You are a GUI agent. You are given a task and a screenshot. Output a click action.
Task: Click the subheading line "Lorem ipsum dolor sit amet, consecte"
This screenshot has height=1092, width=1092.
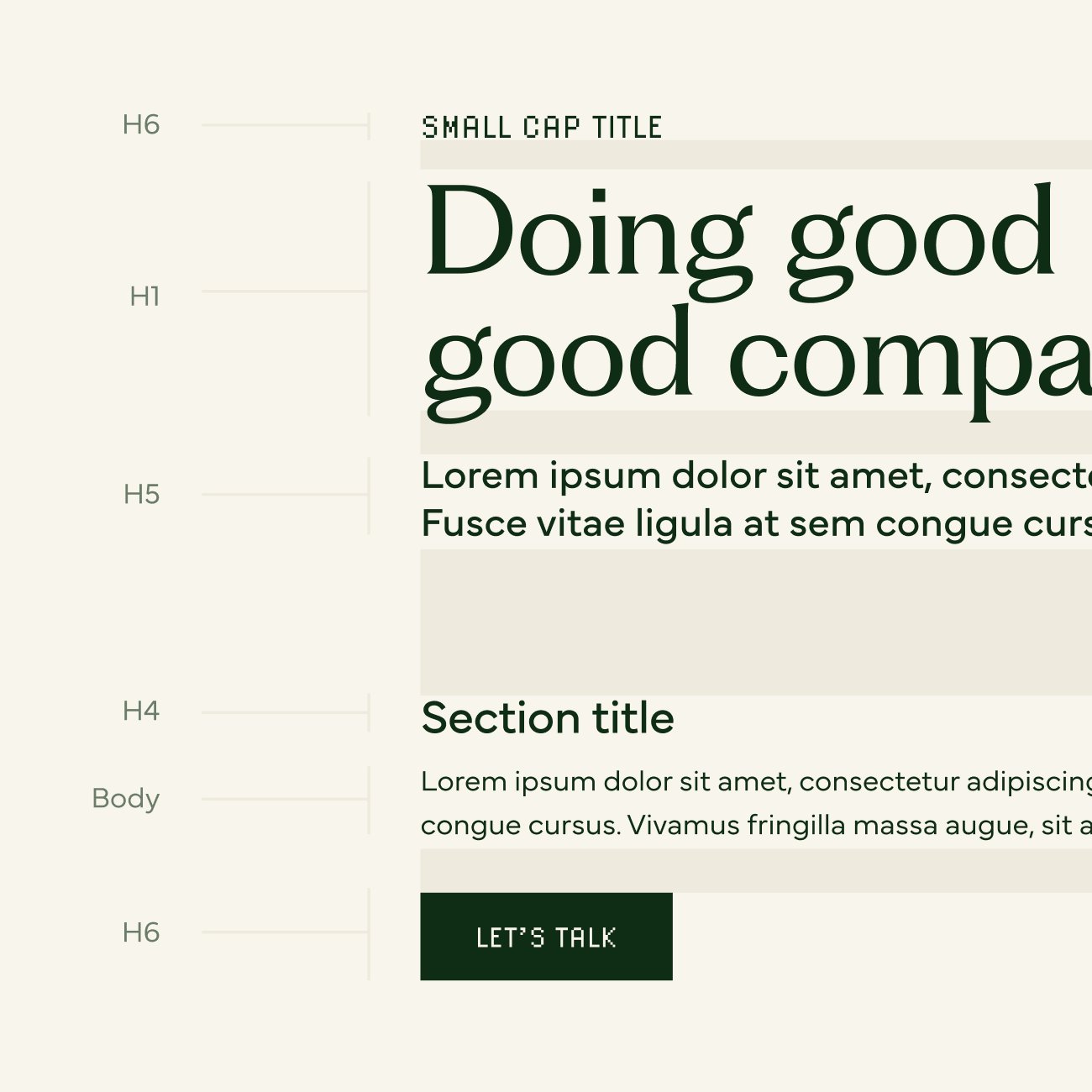756,476
